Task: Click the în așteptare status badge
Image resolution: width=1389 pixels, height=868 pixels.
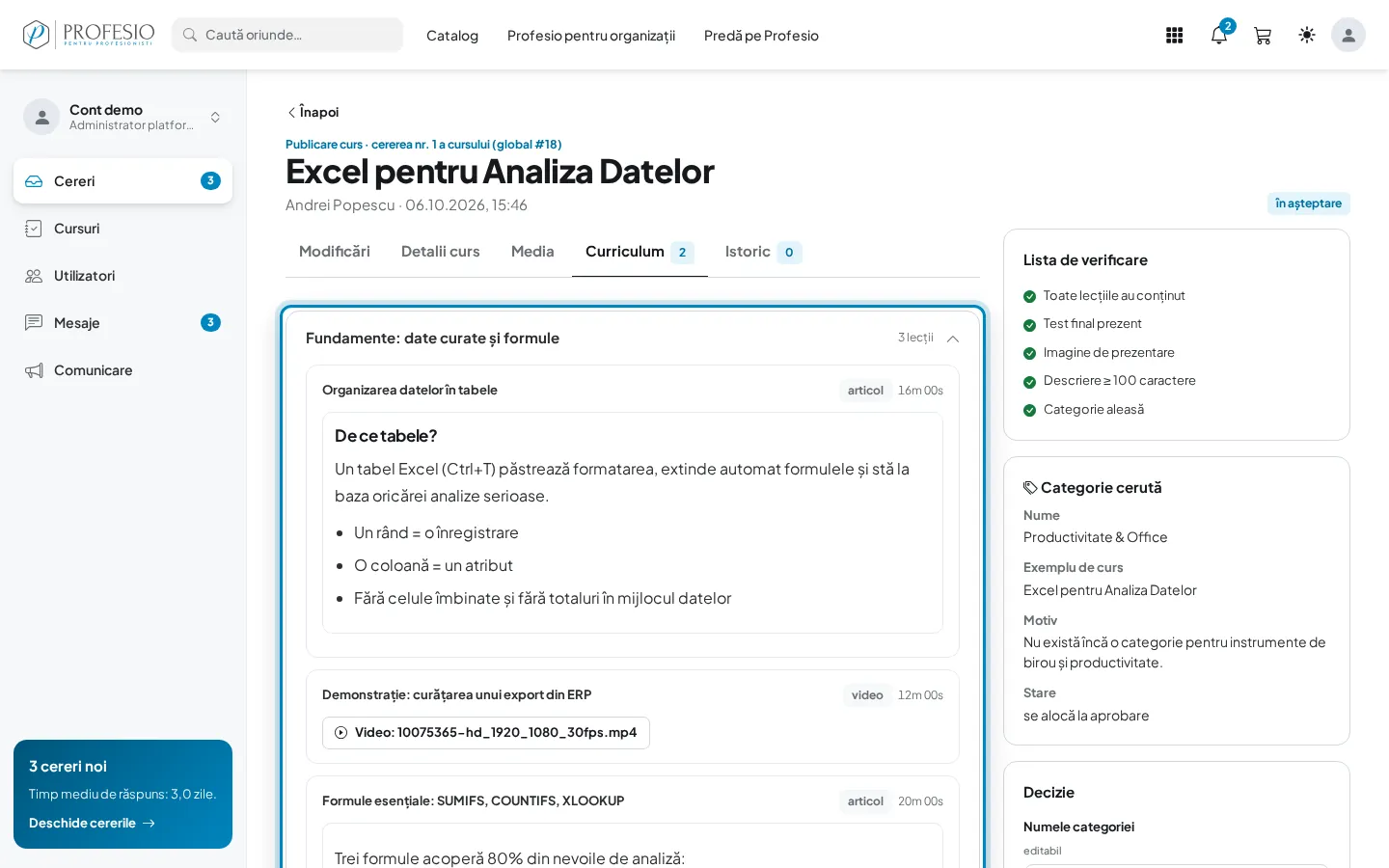Action: tap(1308, 203)
